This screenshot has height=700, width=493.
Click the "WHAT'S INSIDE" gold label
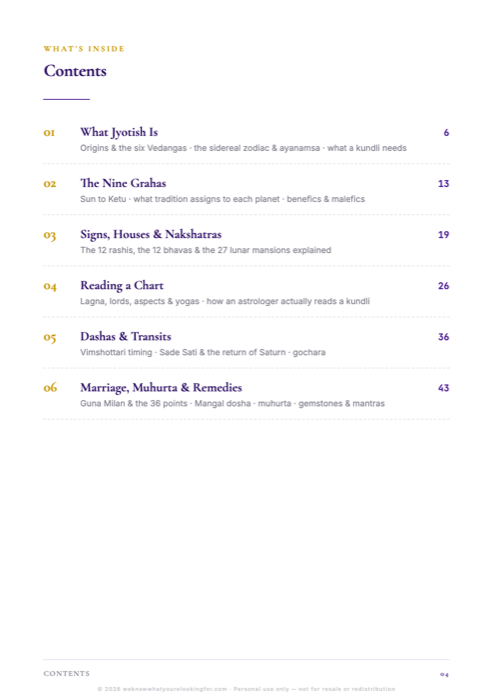coord(84,49)
